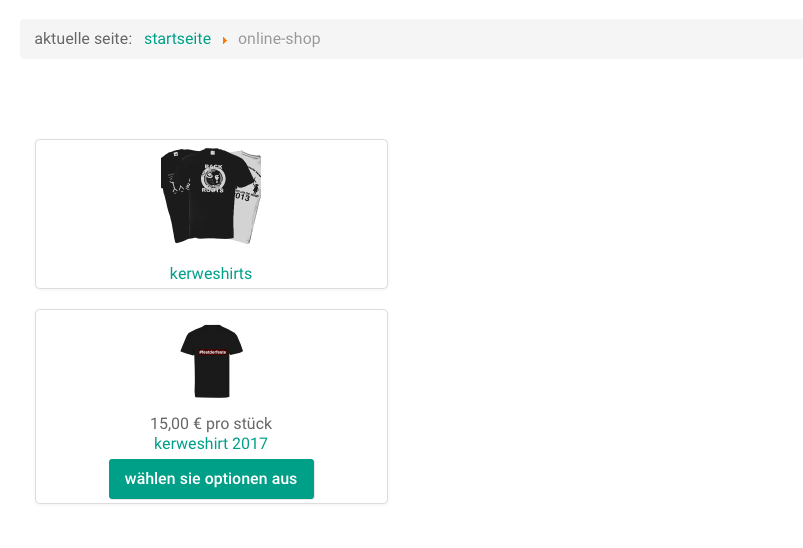
Task: Click the Back Roots logo on center shirt
Action: [212, 180]
